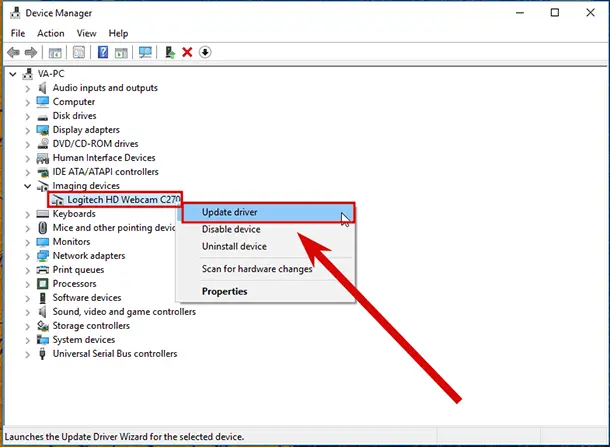
Task: Expand Sound, video and game controllers chevron
Action: point(28,312)
